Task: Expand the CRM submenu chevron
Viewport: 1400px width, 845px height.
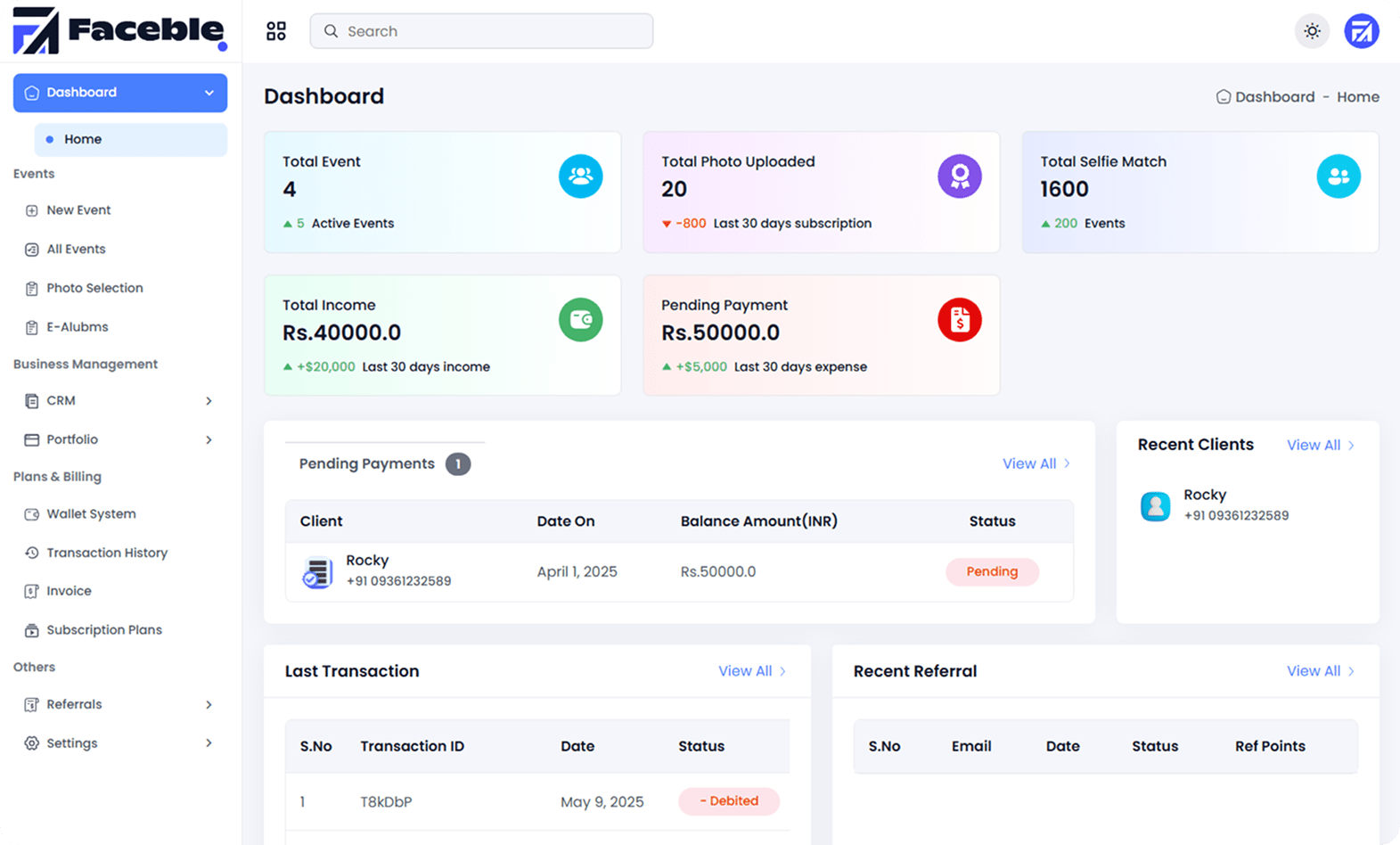Action: coord(209,401)
